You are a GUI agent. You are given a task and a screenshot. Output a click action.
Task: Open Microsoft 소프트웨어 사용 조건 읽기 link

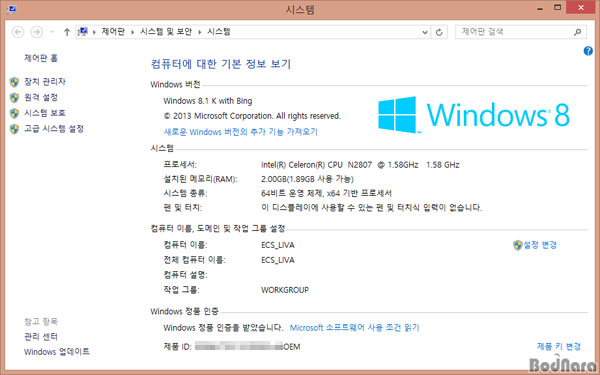[355, 328]
